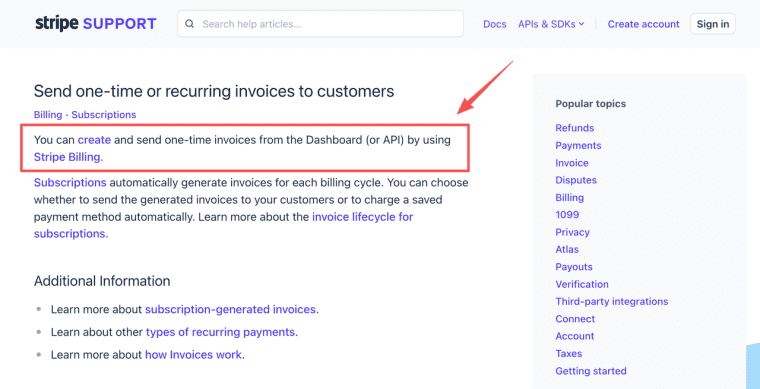The width and height of the screenshot is (760, 389).
Task: Select Account in Popular topics
Action: (x=574, y=336)
